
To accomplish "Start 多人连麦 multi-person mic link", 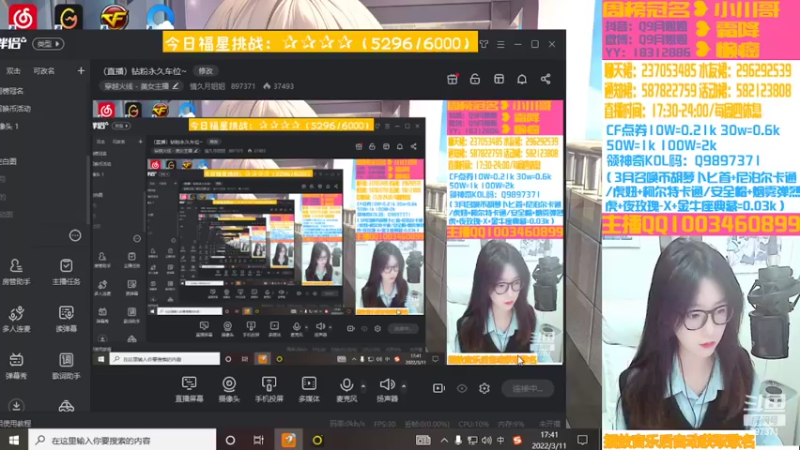I will pos(16,318).
